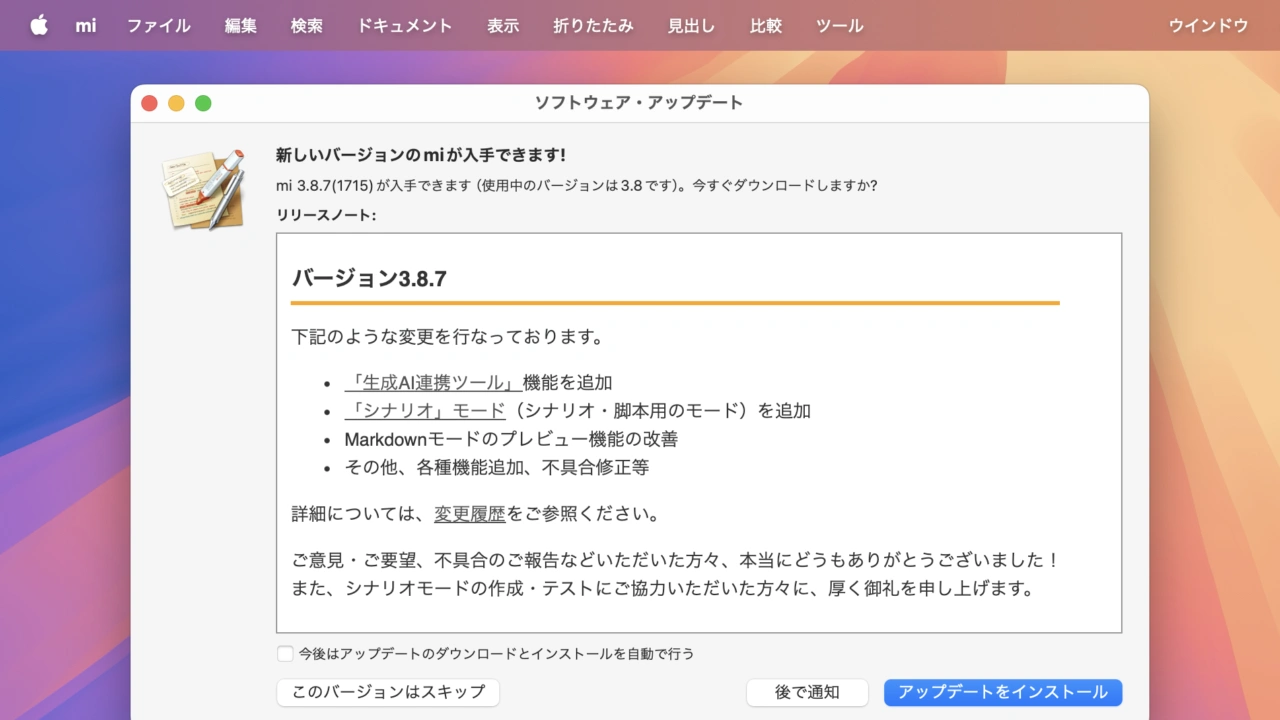1280x720 pixels.
Task: Open the 変更履歴 link
Action: [x=469, y=515]
